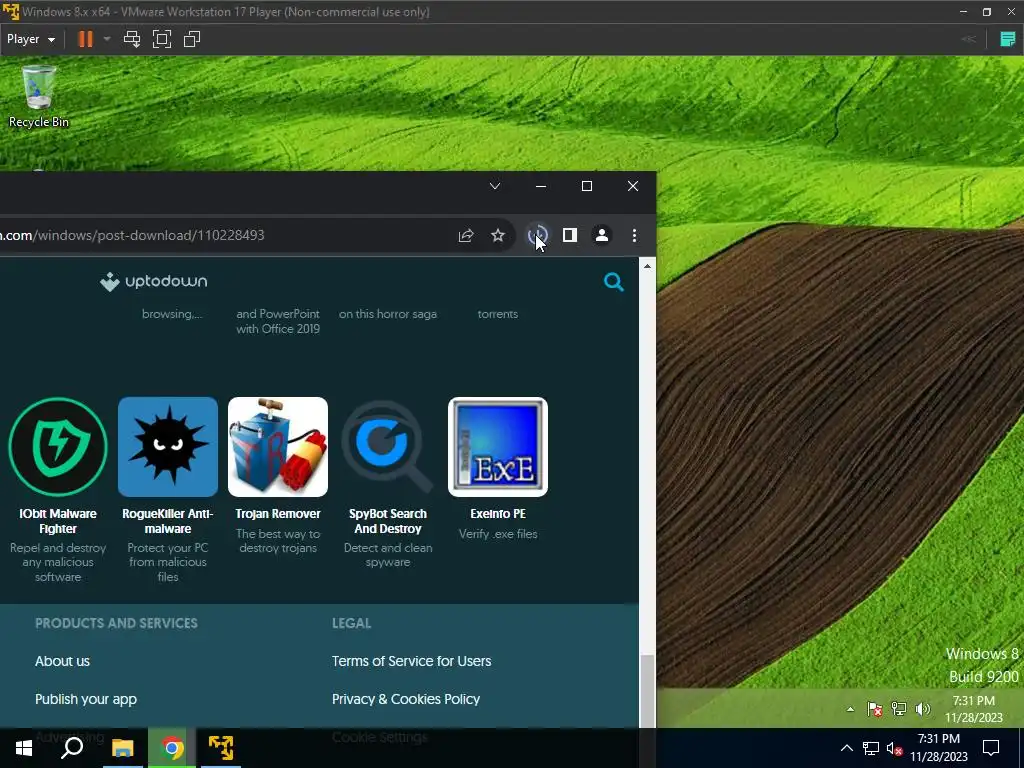The width and height of the screenshot is (1024, 768).
Task: Click 'Detect and clean spyware' description
Action: tap(388, 555)
